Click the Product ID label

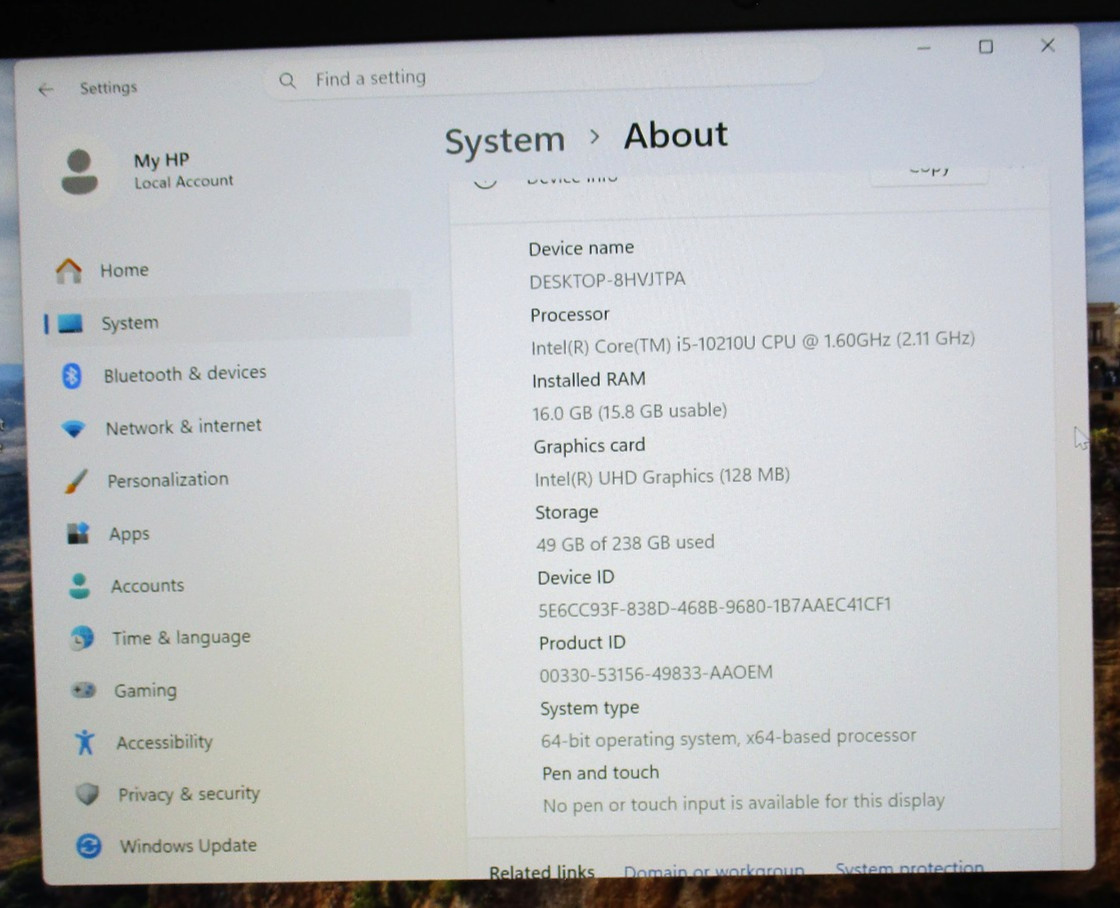tap(582, 643)
